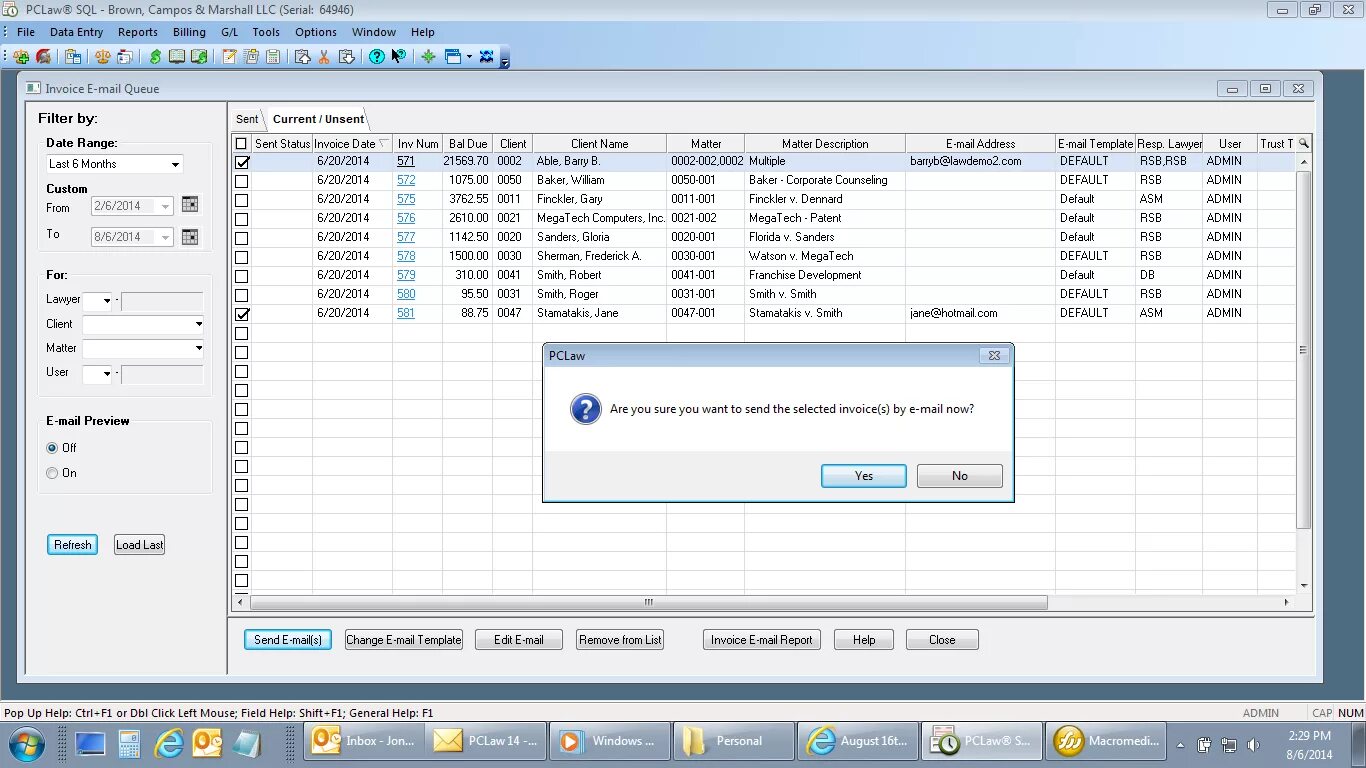Click the ledger book with green arrows icon
Screen dimensions: 1366x768
coord(199,57)
